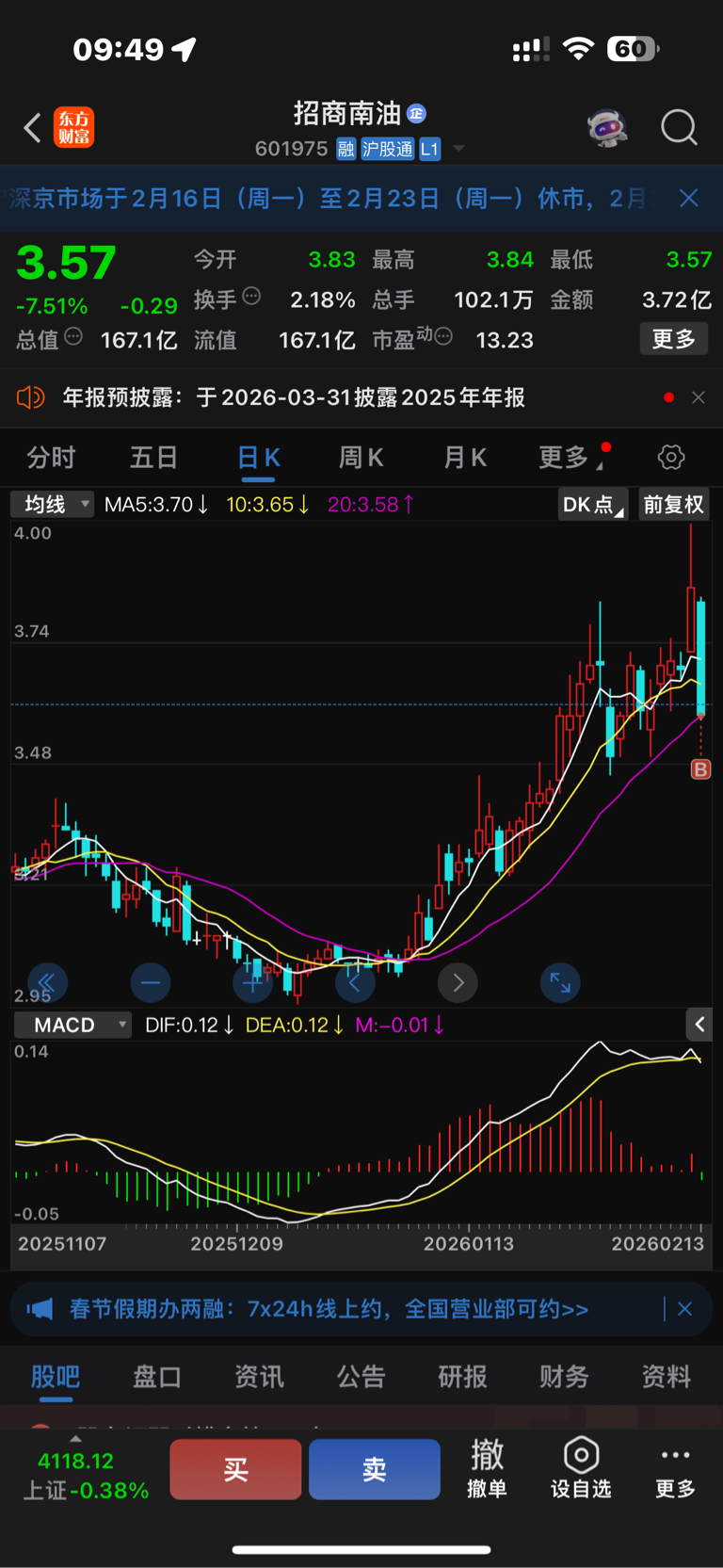Jump to earliest with double-left arrow

point(47,983)
